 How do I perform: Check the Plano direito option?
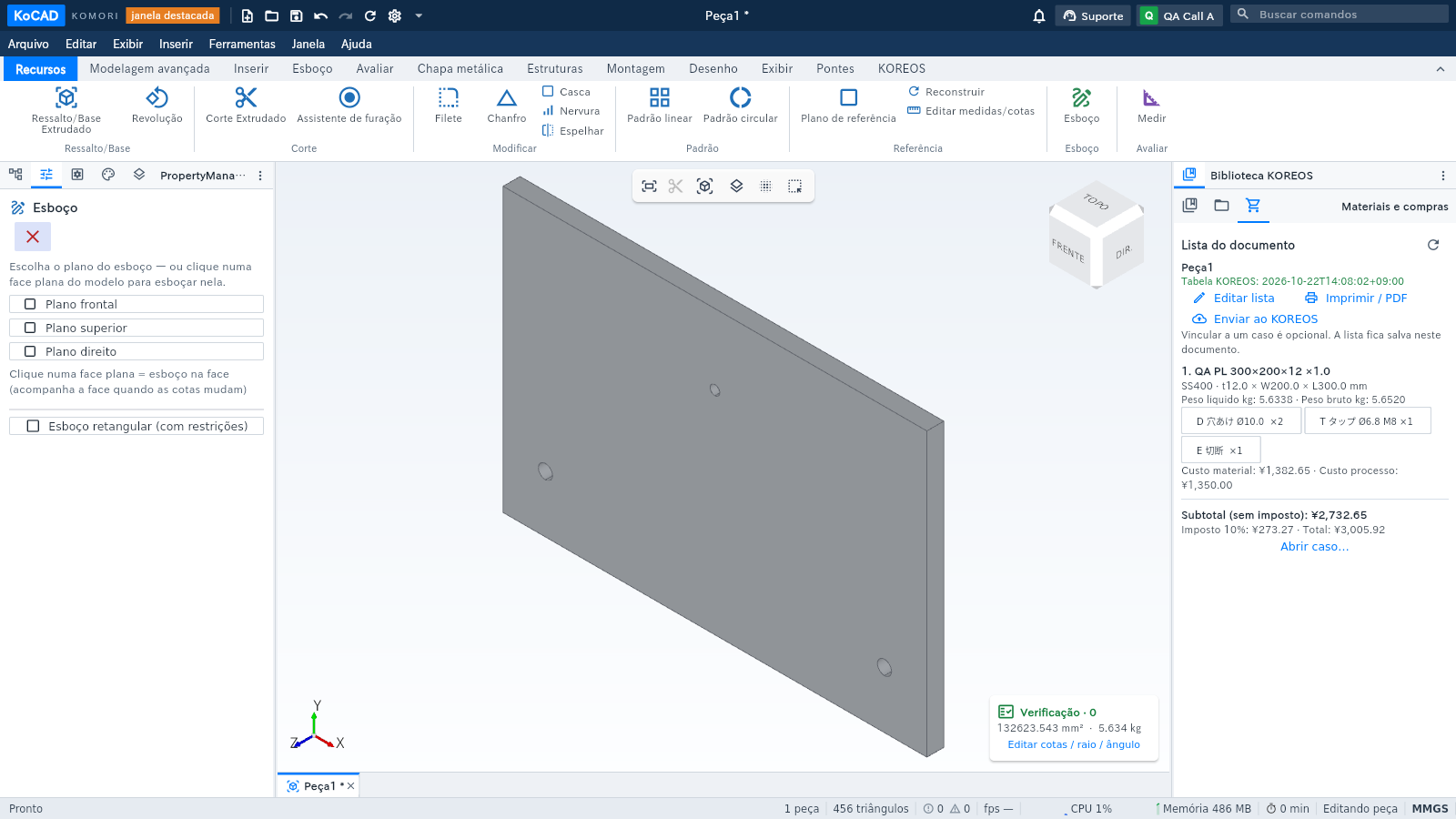(x=136, y=351)
